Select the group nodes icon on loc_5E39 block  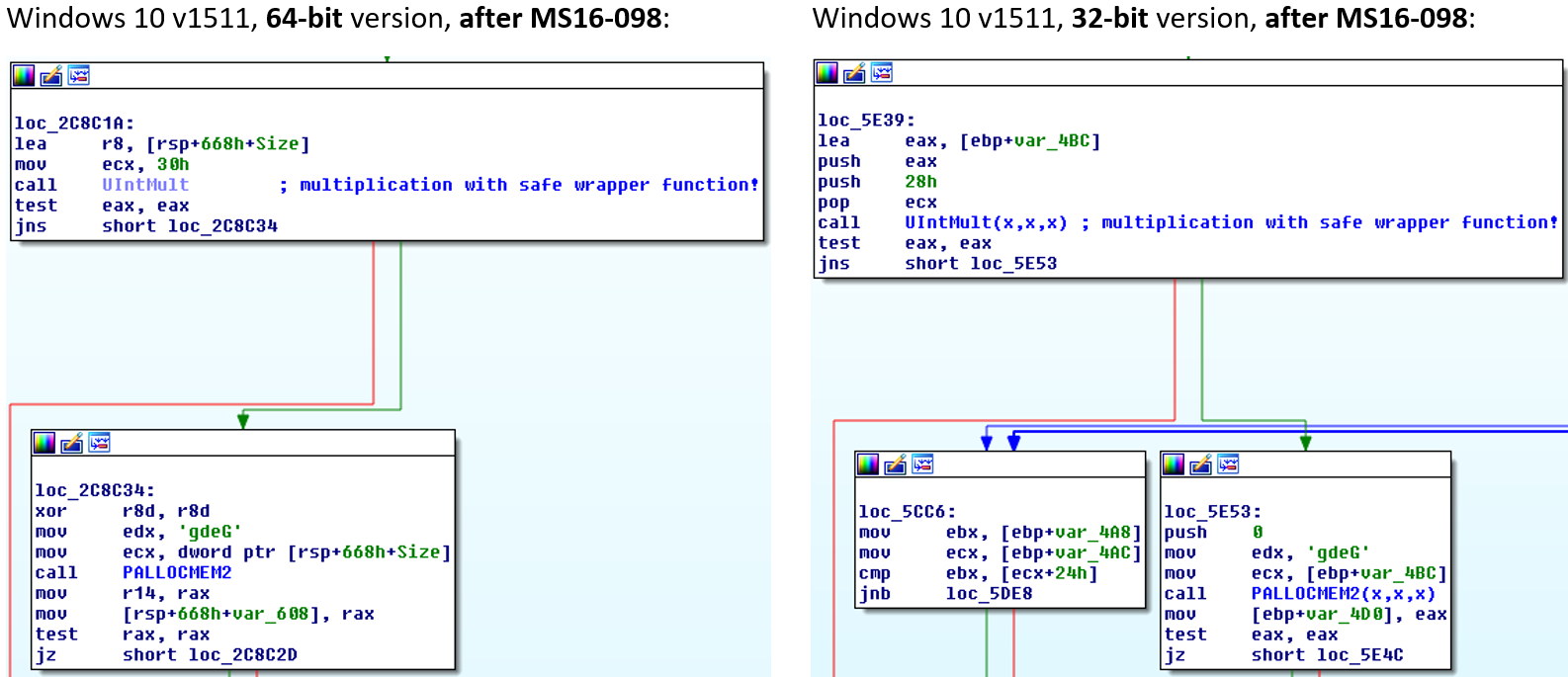pos(882,72)
